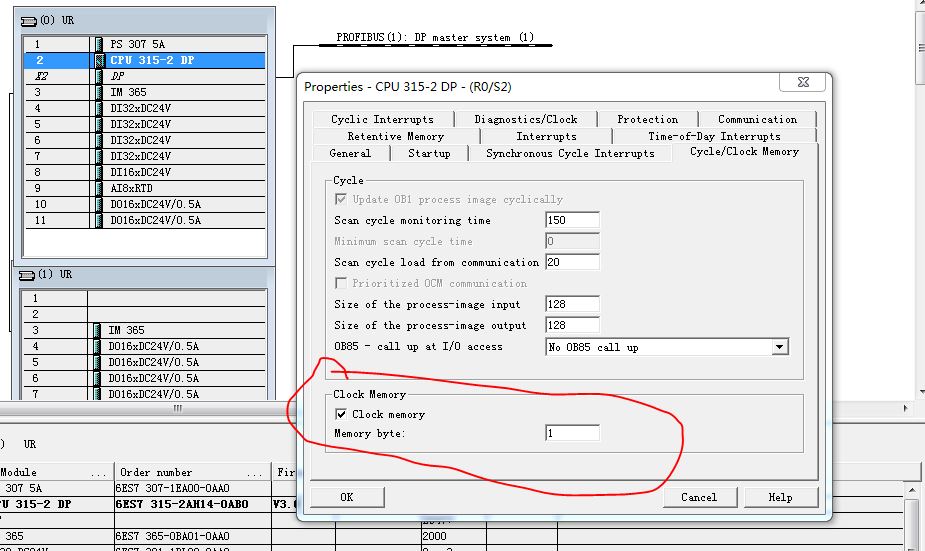Image resolution: width=925 pixels, height=551 pixels.
Task: Click the module icon in rack 1 slot 6
Action: [x=97, y=378]
